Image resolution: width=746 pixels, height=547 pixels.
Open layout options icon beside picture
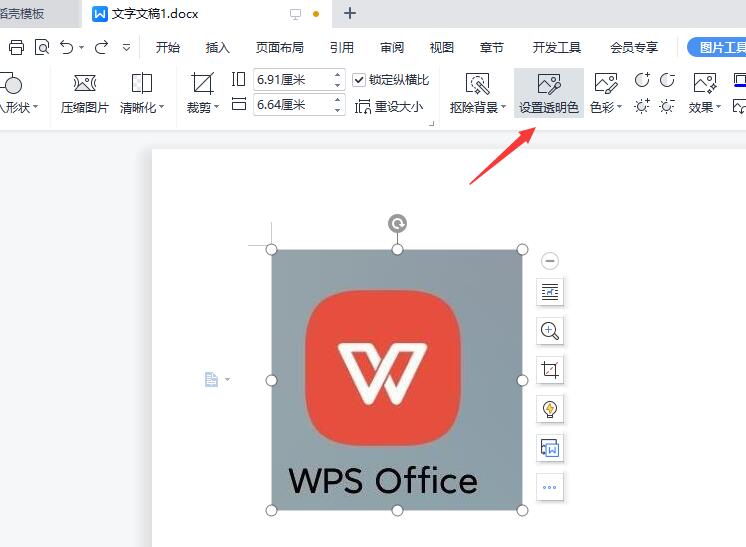550,292
